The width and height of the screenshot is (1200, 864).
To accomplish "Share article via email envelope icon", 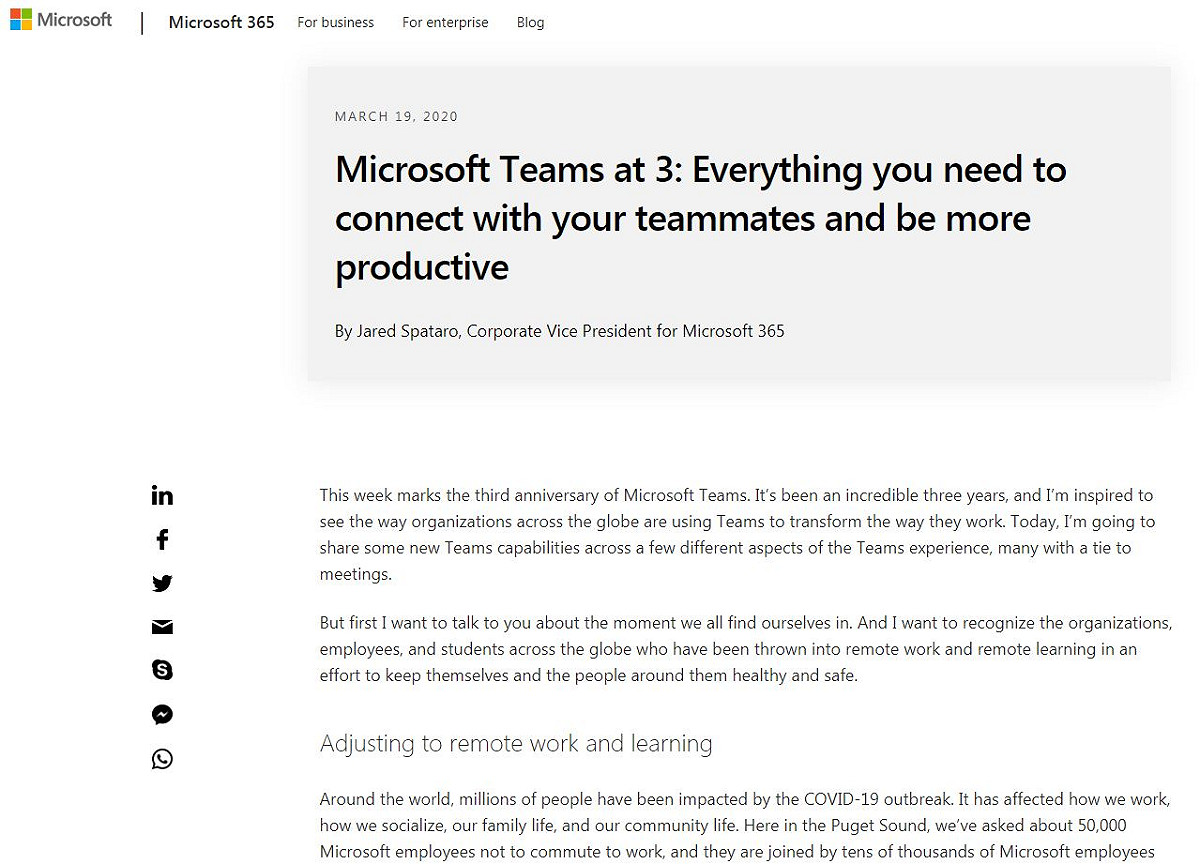I will click(162, 627).
